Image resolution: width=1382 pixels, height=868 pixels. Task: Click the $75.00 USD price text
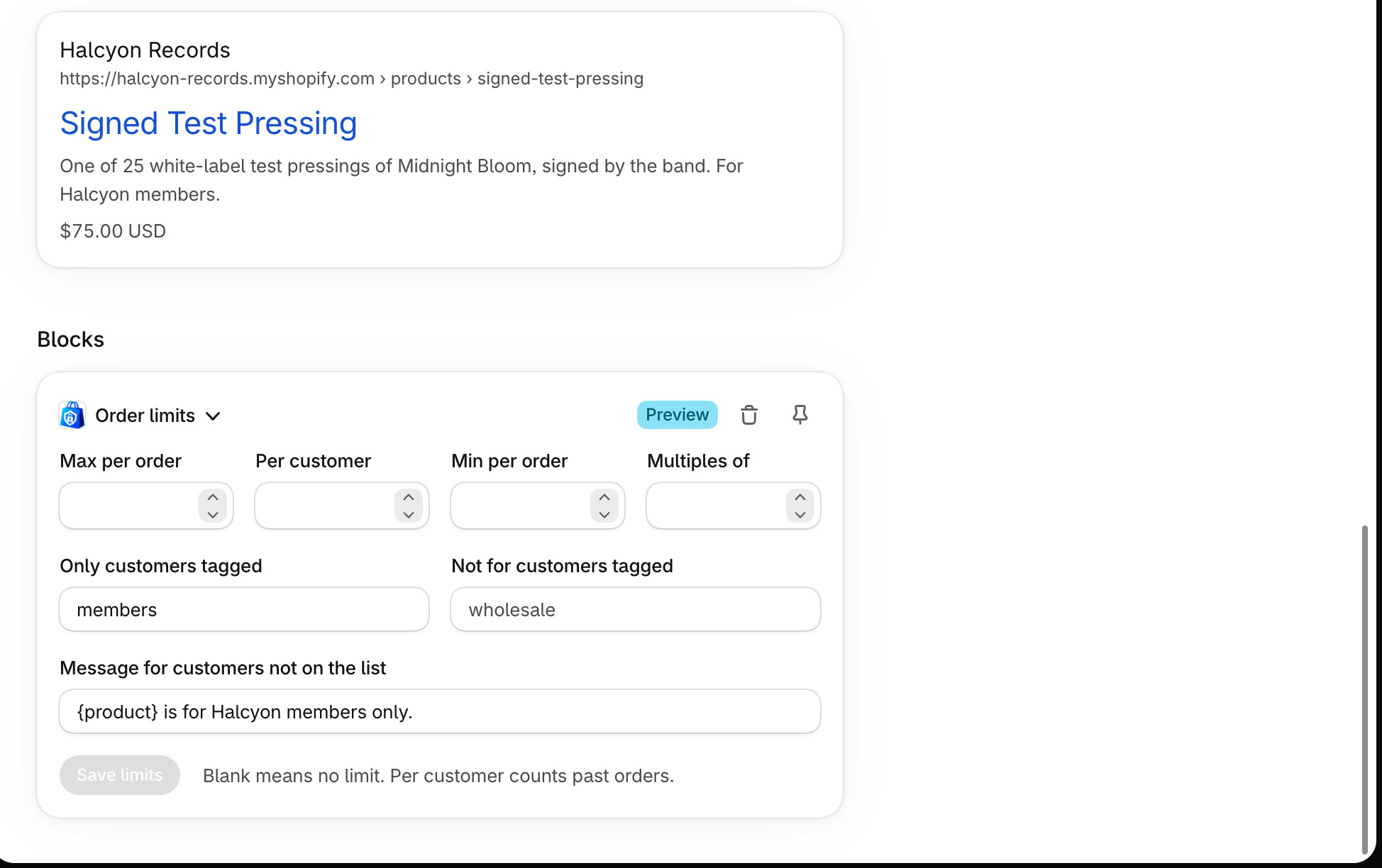pos(113,231)
